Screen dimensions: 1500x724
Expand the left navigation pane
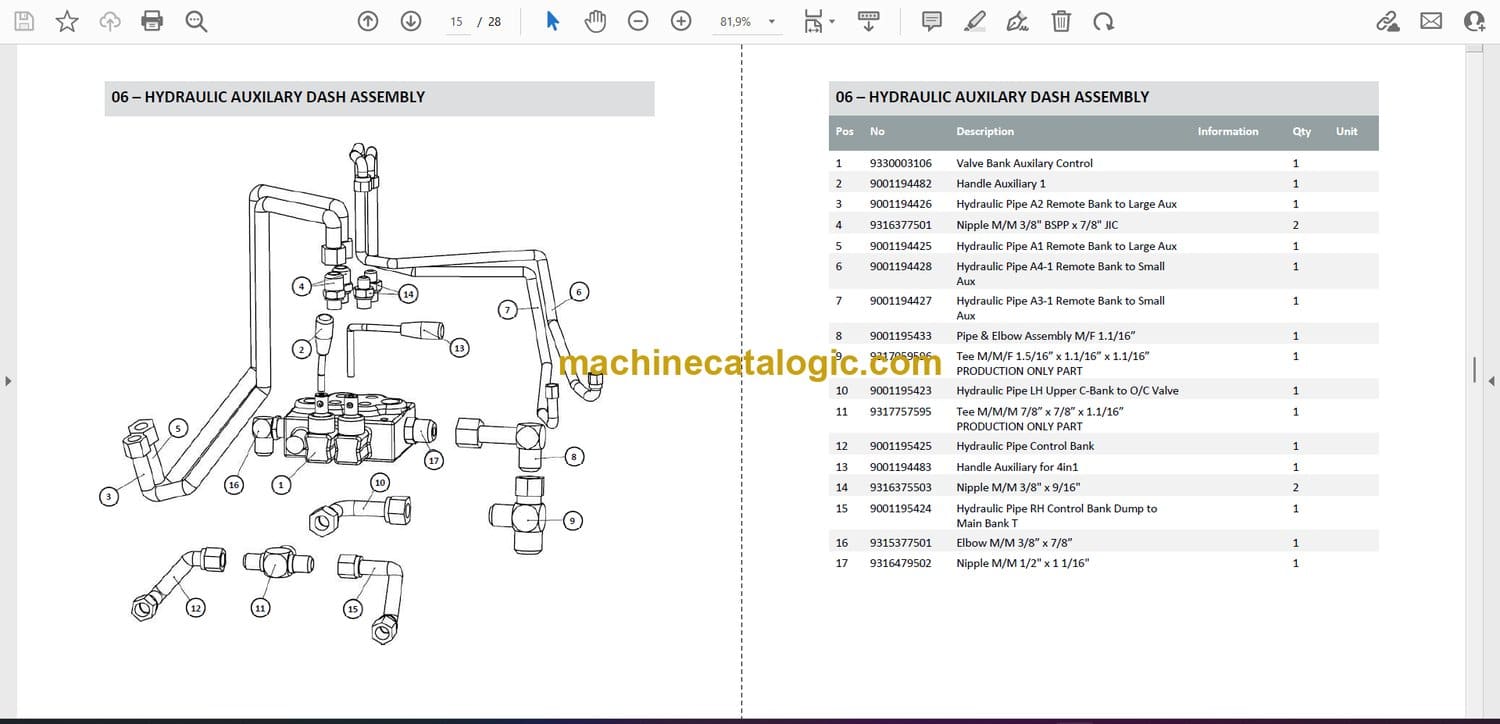tap(8, 381)
